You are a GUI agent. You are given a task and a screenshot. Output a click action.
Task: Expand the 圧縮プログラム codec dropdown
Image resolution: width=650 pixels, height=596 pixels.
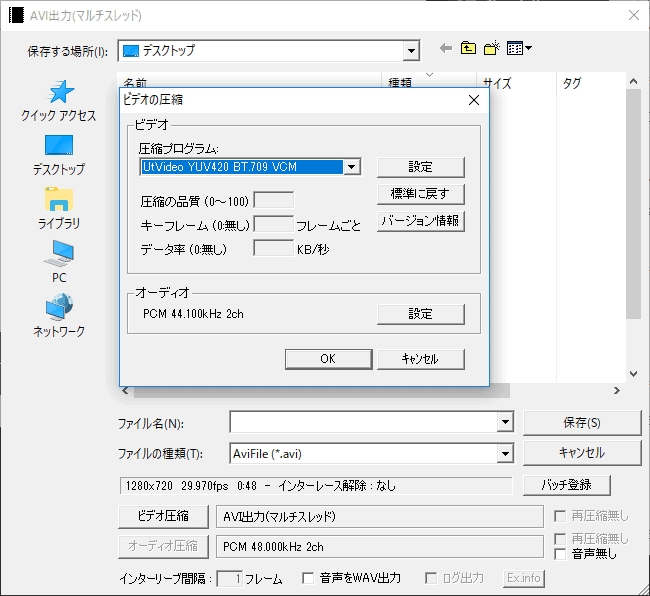[x=351, y=167]
